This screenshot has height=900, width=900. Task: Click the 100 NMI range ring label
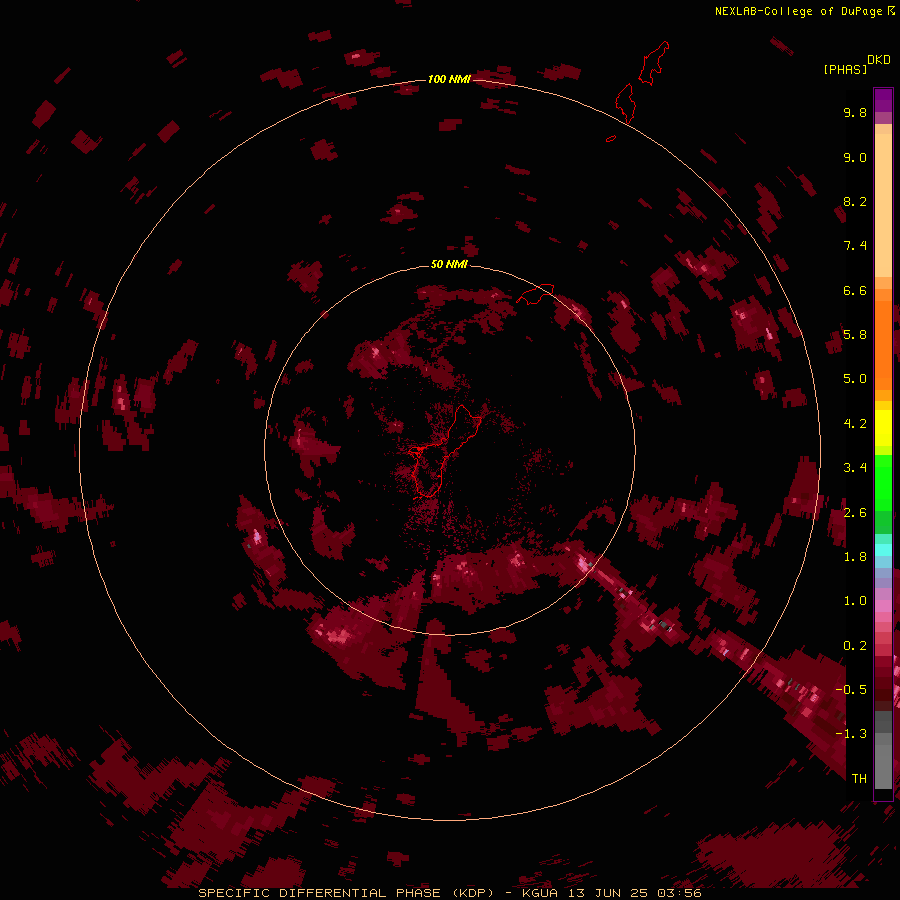coord(449,79)
